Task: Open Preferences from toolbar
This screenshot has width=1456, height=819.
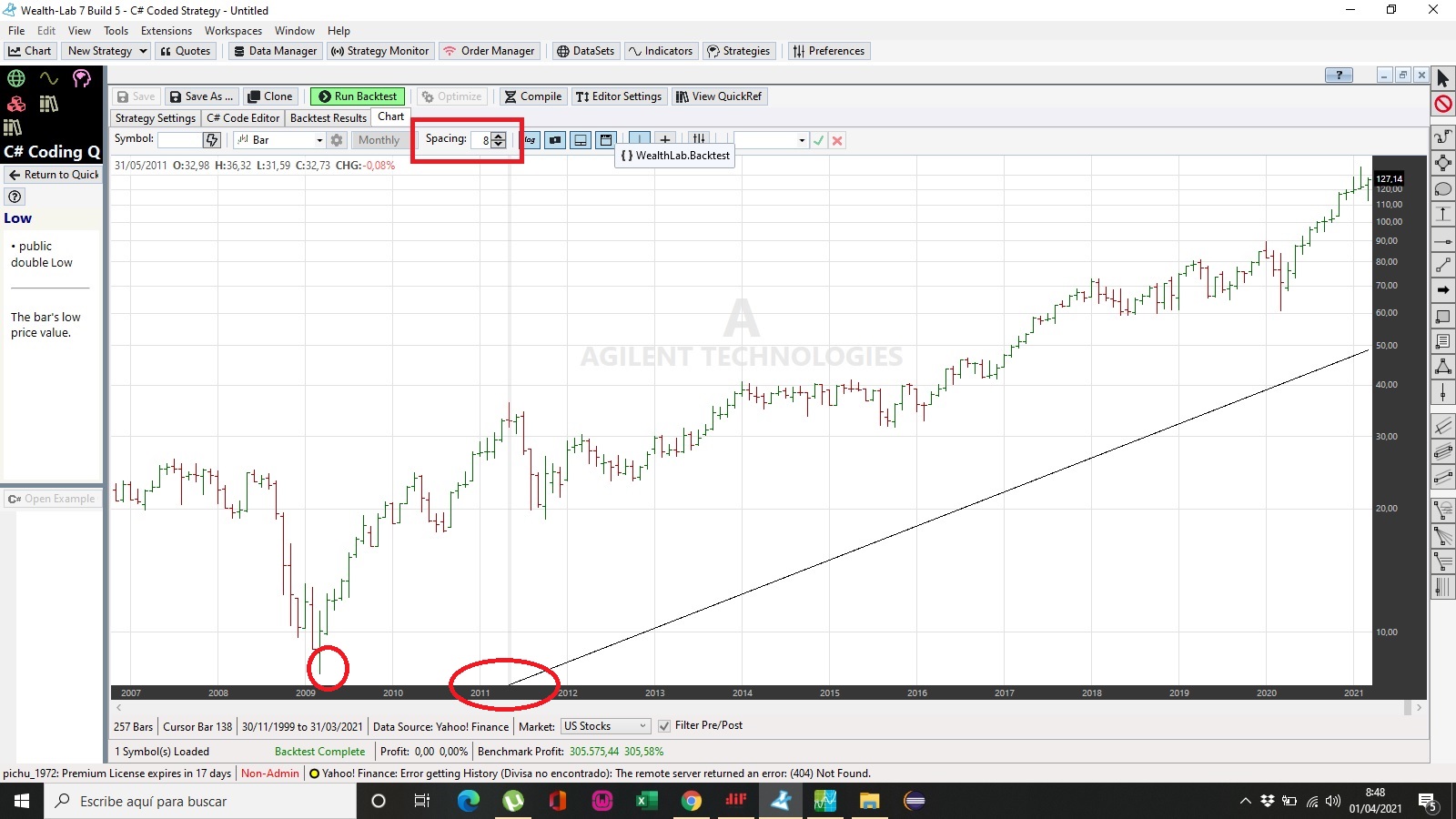Action: [829, 51]
